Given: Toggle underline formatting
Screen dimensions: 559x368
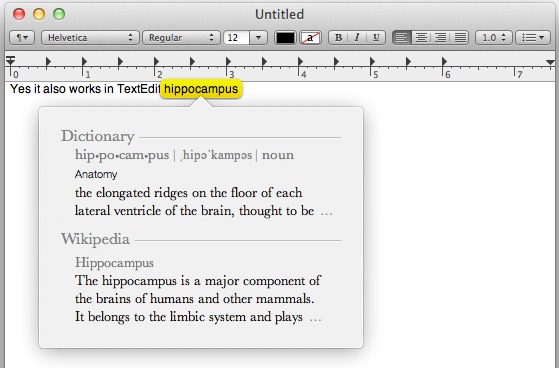Looking at the screenshot, I should coord(376,37).
